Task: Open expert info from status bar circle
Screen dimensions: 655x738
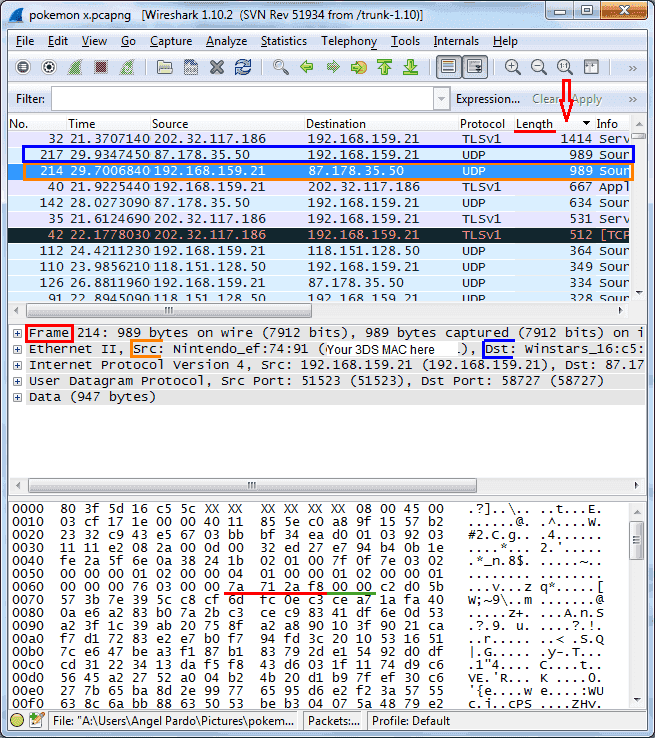Action: pos(17,720)
